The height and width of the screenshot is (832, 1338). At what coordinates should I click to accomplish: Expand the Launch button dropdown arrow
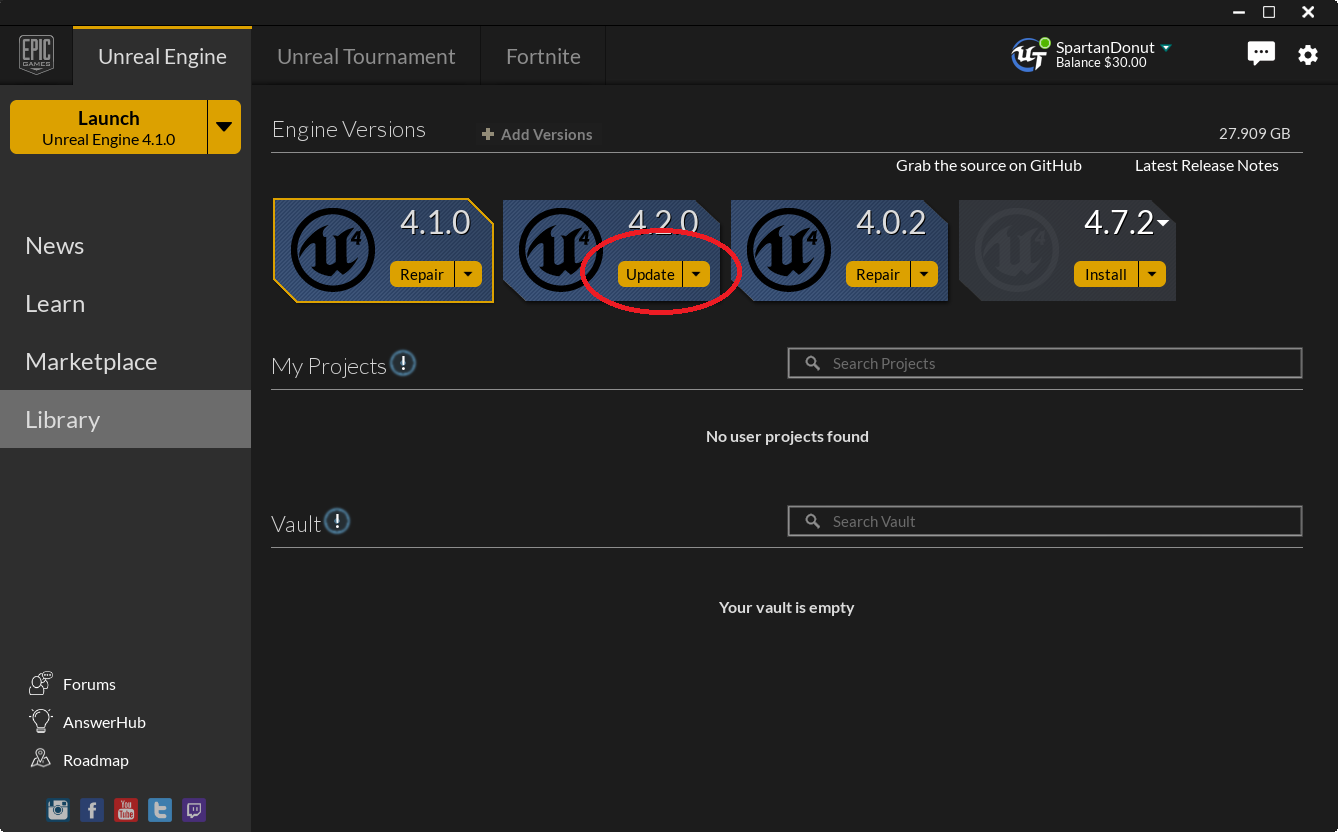pyautogui.click(x=224, y=127)
